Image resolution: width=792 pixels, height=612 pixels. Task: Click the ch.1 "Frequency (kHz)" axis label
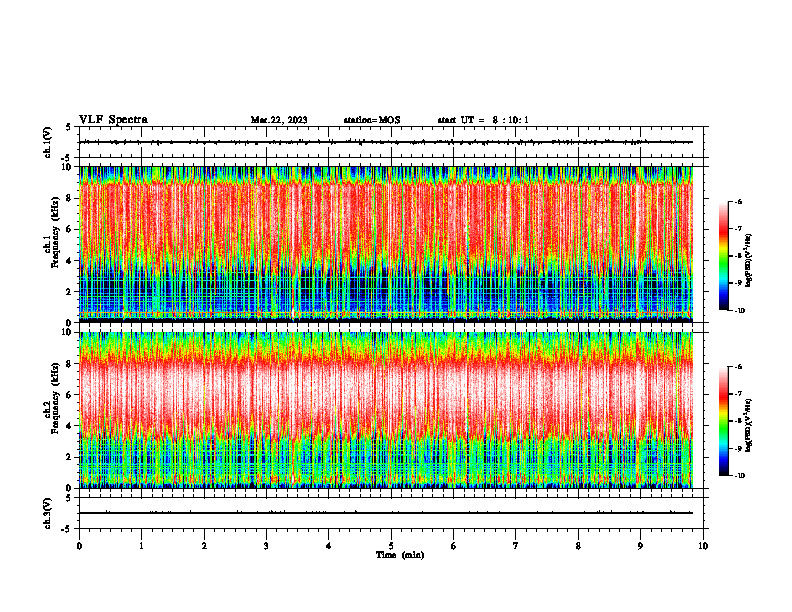pos(56,232)
